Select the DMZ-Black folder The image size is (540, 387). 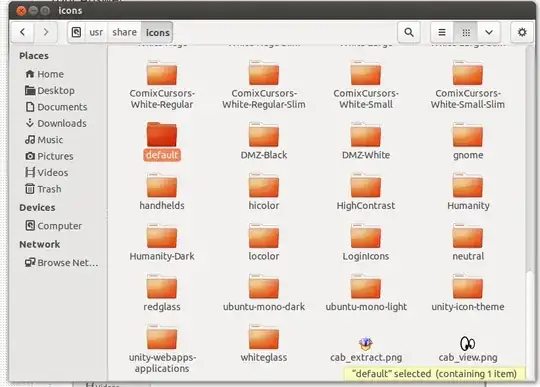[264, 141]
